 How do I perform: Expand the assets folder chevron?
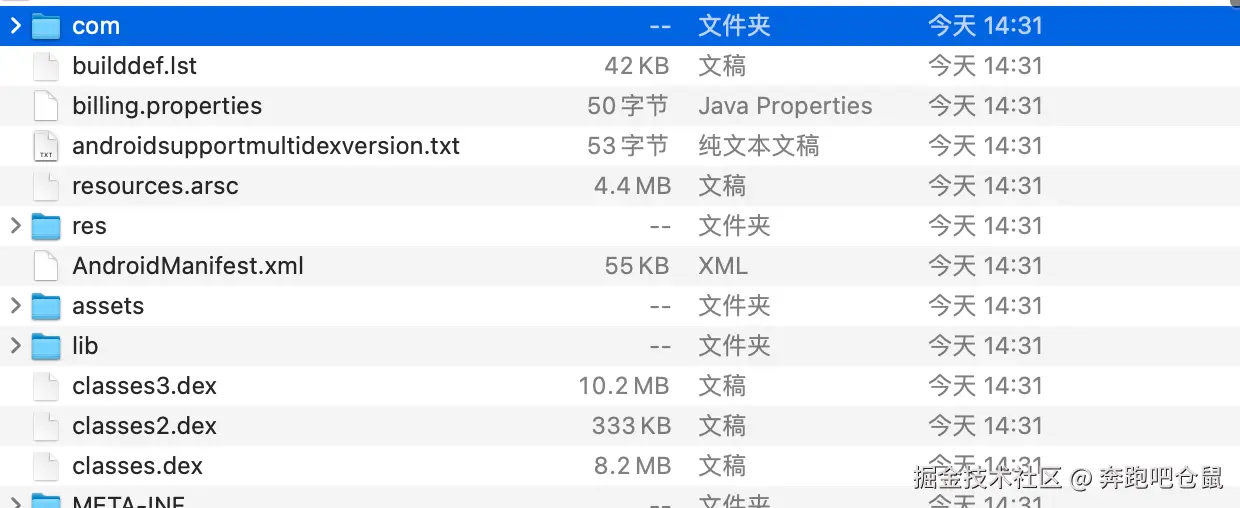[x=15, y=306]
